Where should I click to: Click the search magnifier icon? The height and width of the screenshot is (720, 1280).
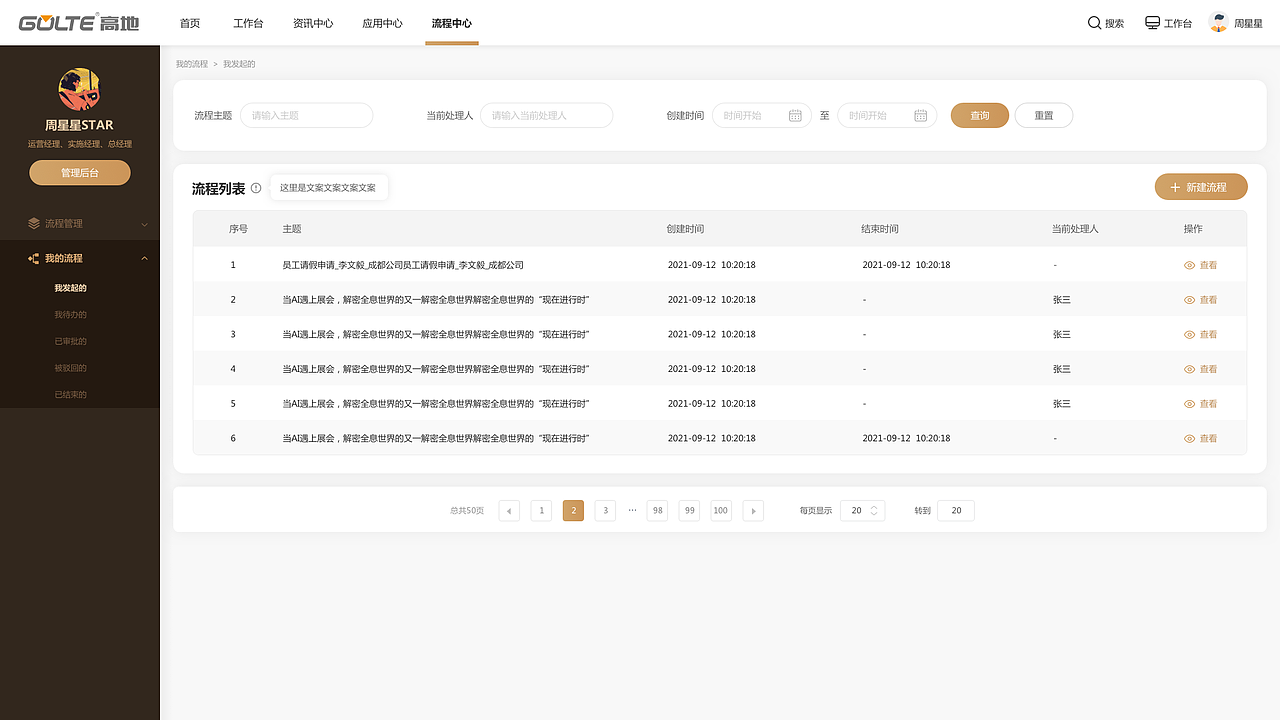click(1094, 23)
